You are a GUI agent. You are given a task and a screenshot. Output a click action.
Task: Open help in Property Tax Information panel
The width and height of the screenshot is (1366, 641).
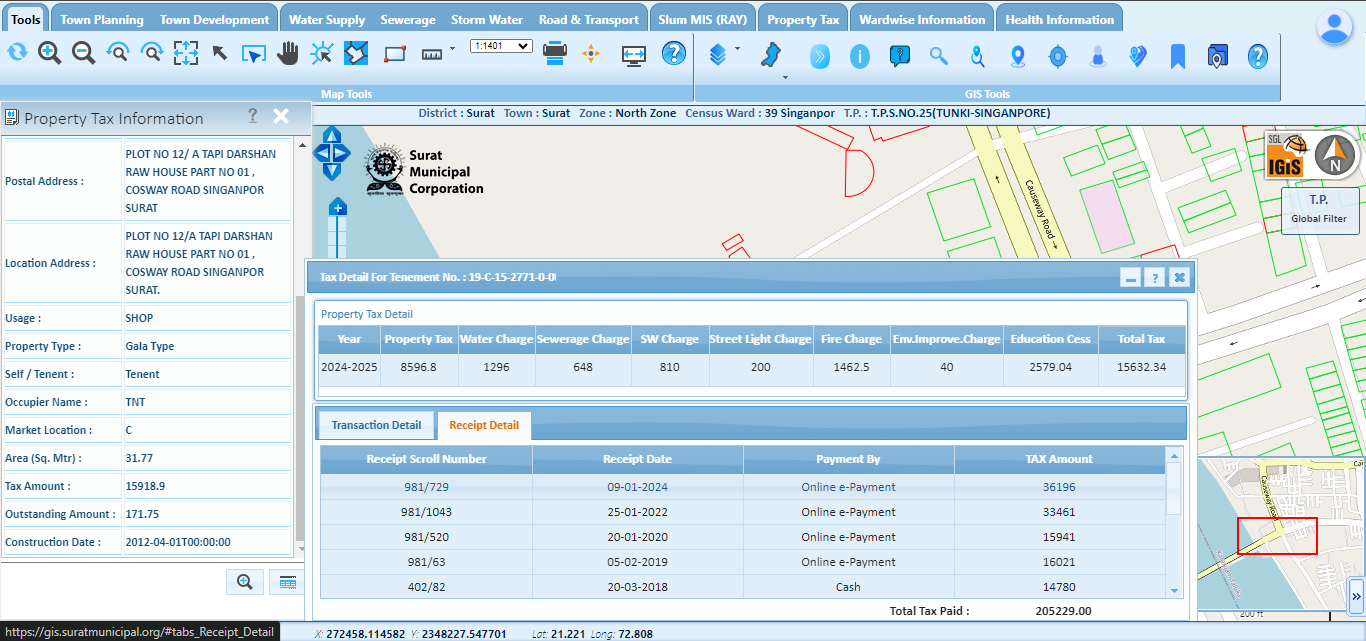253,116
